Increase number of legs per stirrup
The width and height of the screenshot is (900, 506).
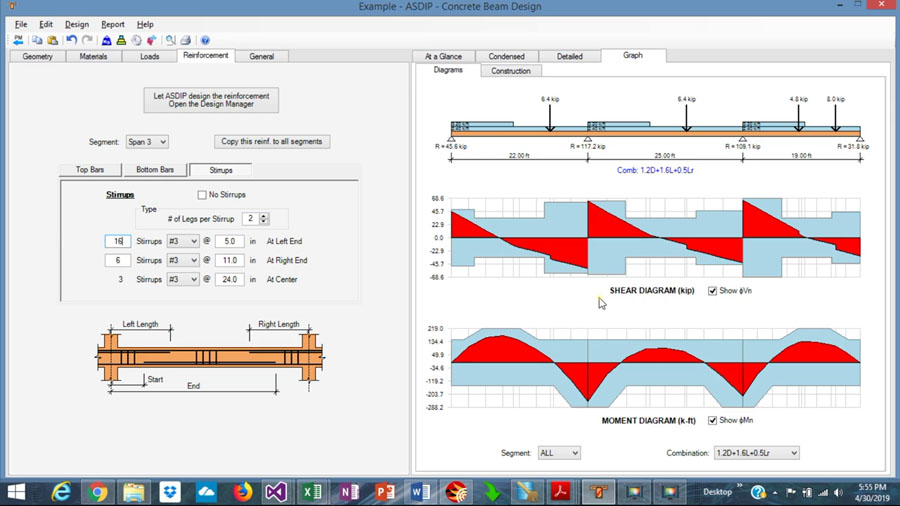coord(264,216)
